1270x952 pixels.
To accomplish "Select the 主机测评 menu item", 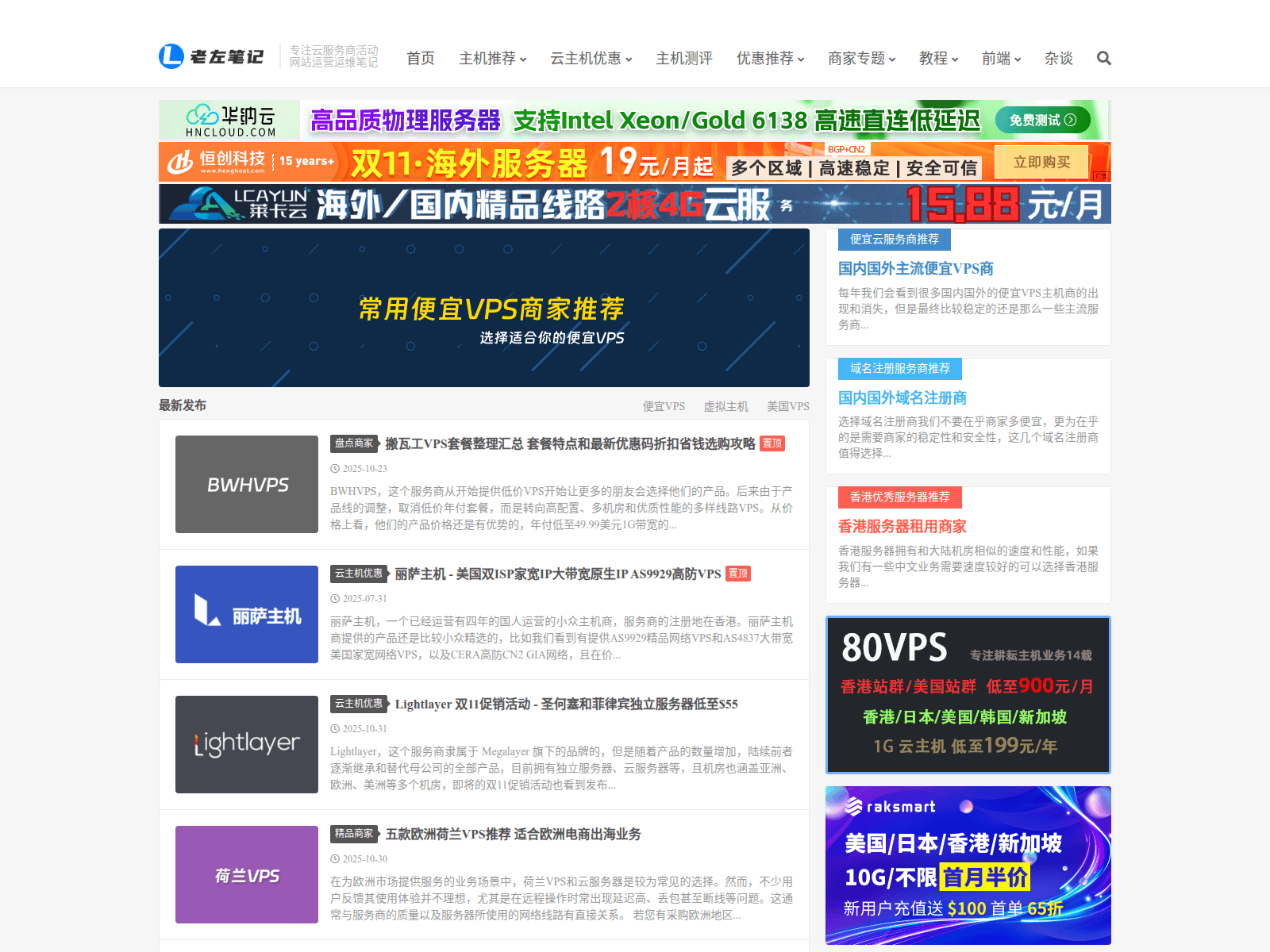I will pyautogui.click(x=684, y=58).
